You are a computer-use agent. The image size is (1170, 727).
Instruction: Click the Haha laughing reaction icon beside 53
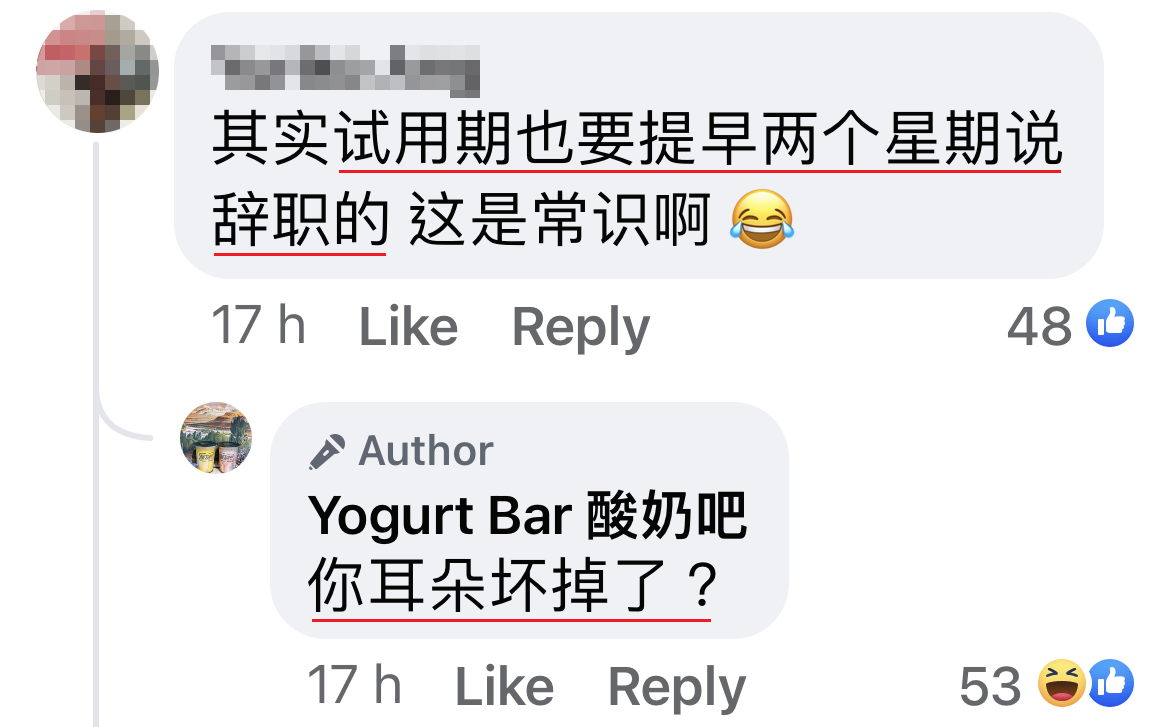(x=1062, y=683)
